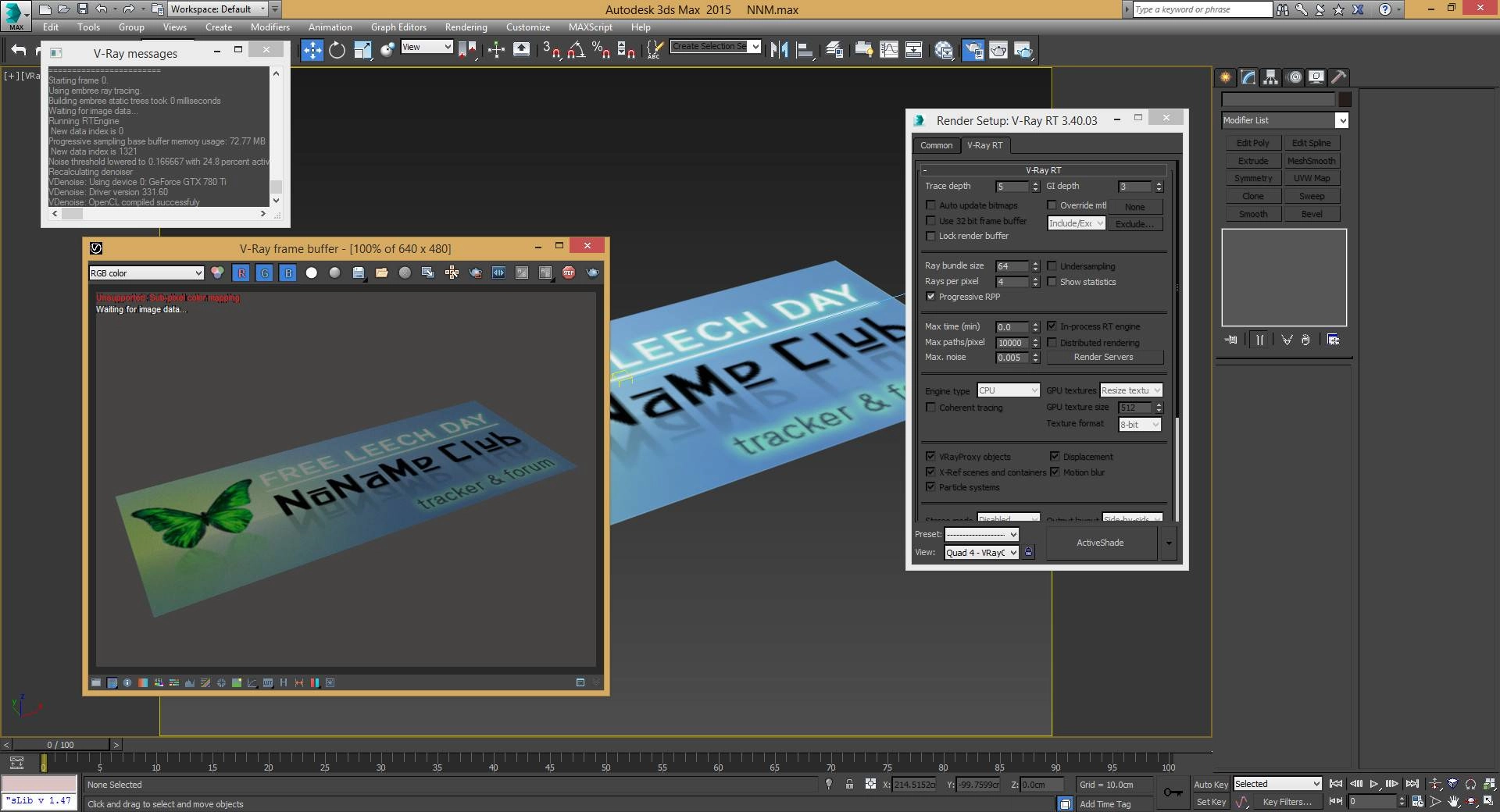Viewport: 1500px width, 812px height.
Task: Click Pin Stack icon under modifier stack
Action: tap(1231, 340)
